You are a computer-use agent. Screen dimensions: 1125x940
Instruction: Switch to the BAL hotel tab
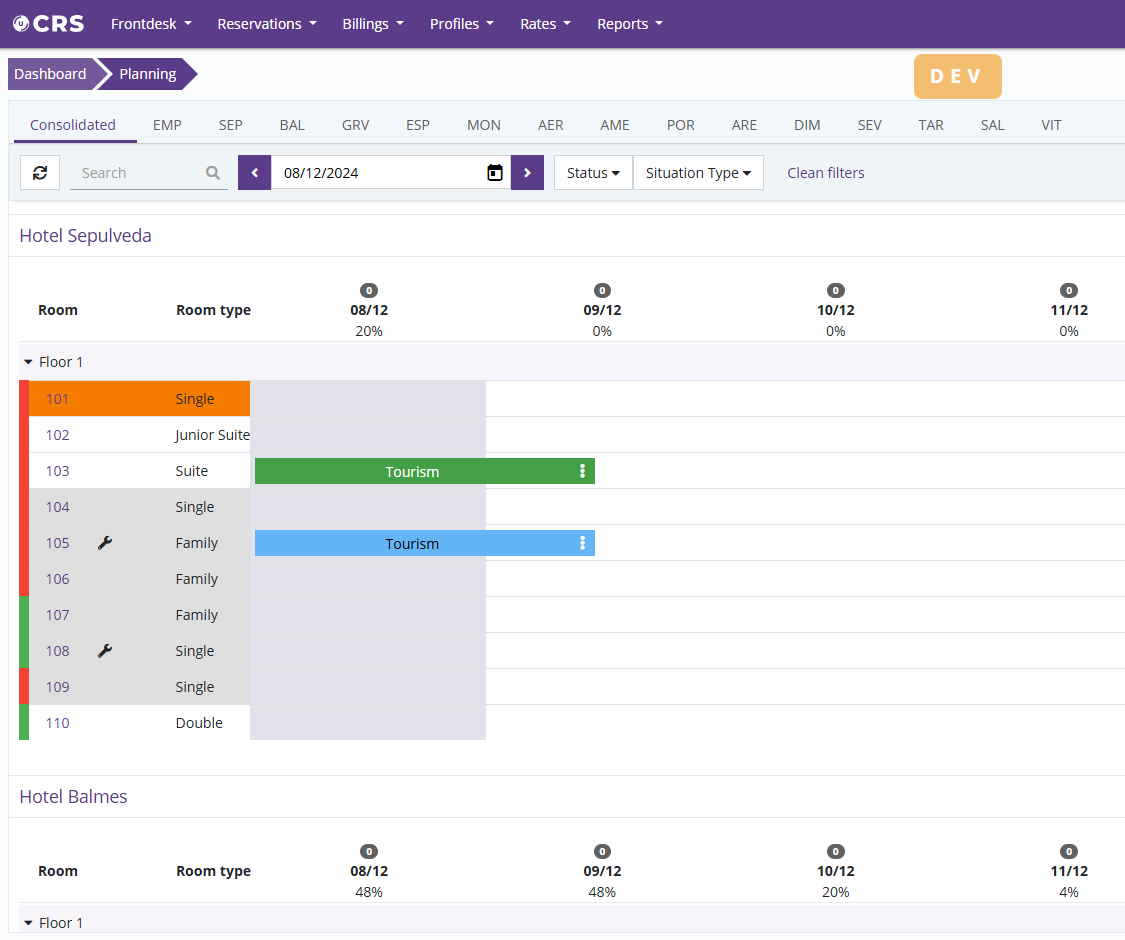[292, 125]
